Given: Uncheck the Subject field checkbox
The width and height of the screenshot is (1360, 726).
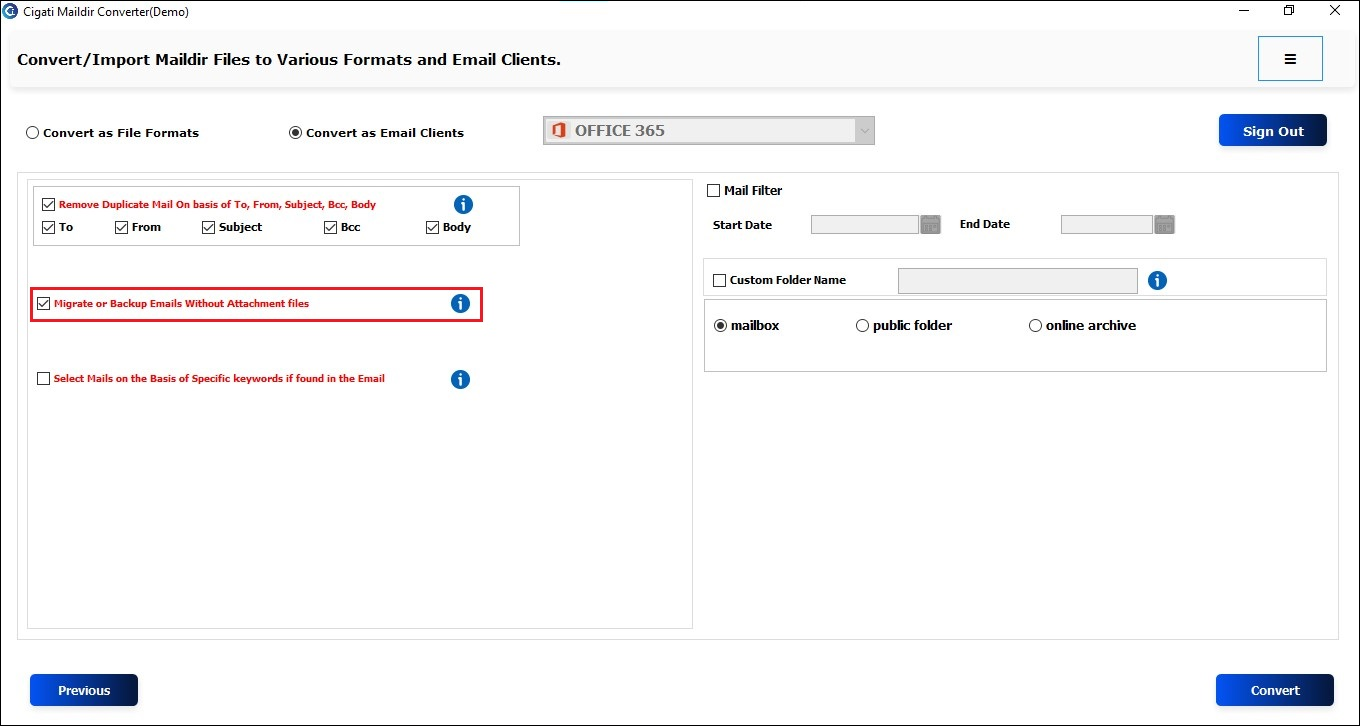Looking at the screenshot, I should point(208,227).
